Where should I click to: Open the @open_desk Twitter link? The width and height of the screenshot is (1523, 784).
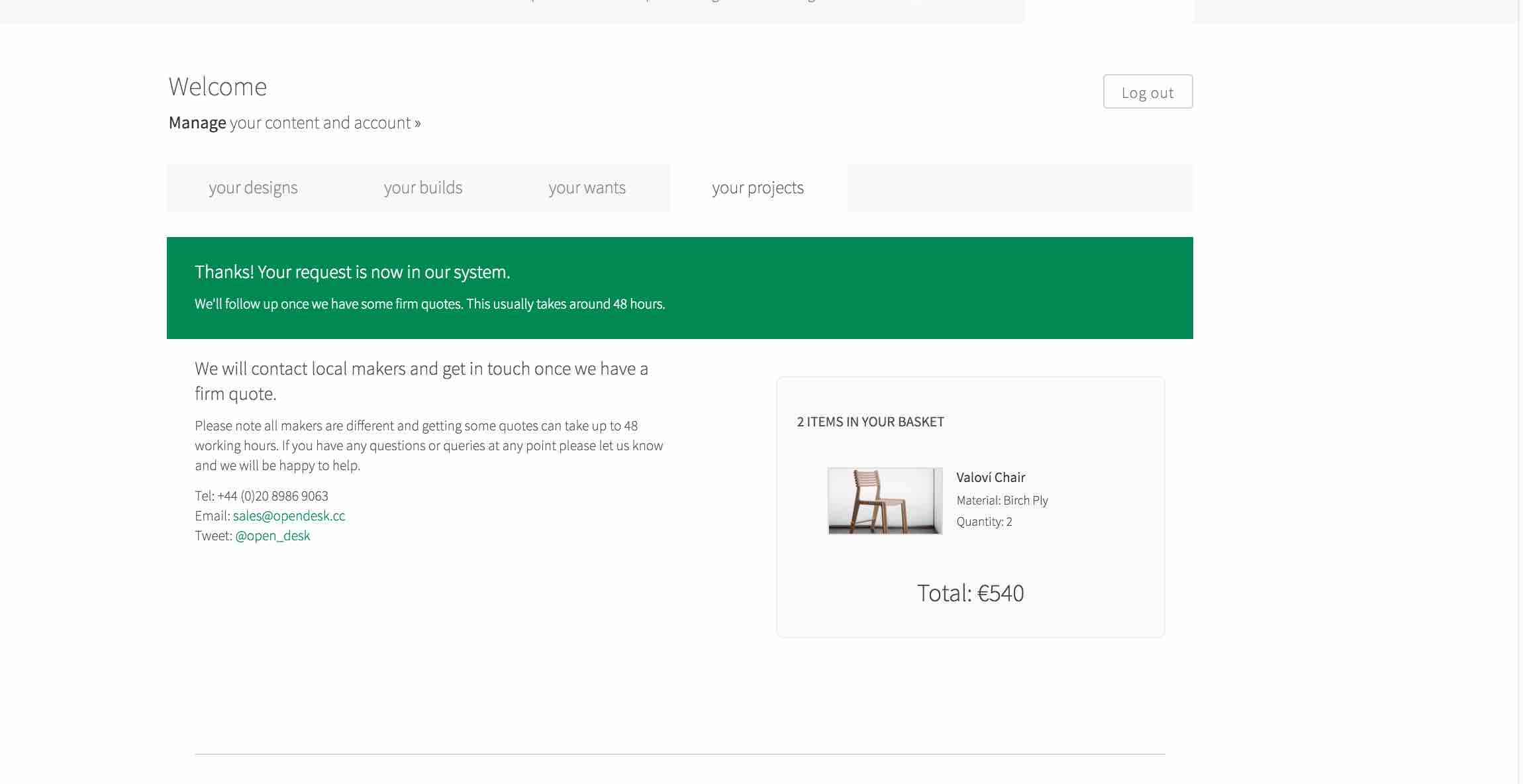(272, 536)
